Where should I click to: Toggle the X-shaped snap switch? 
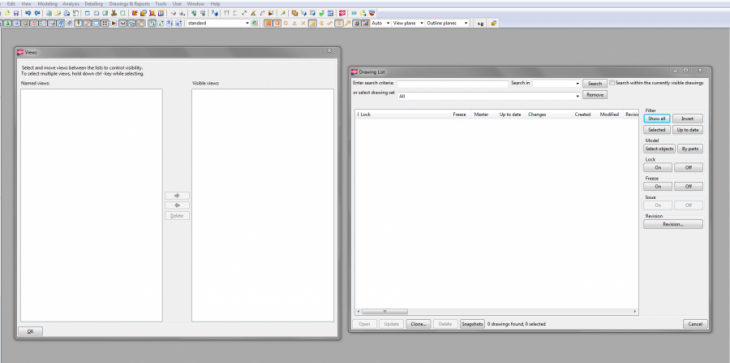pyautogui.click(x=303, y=23)
